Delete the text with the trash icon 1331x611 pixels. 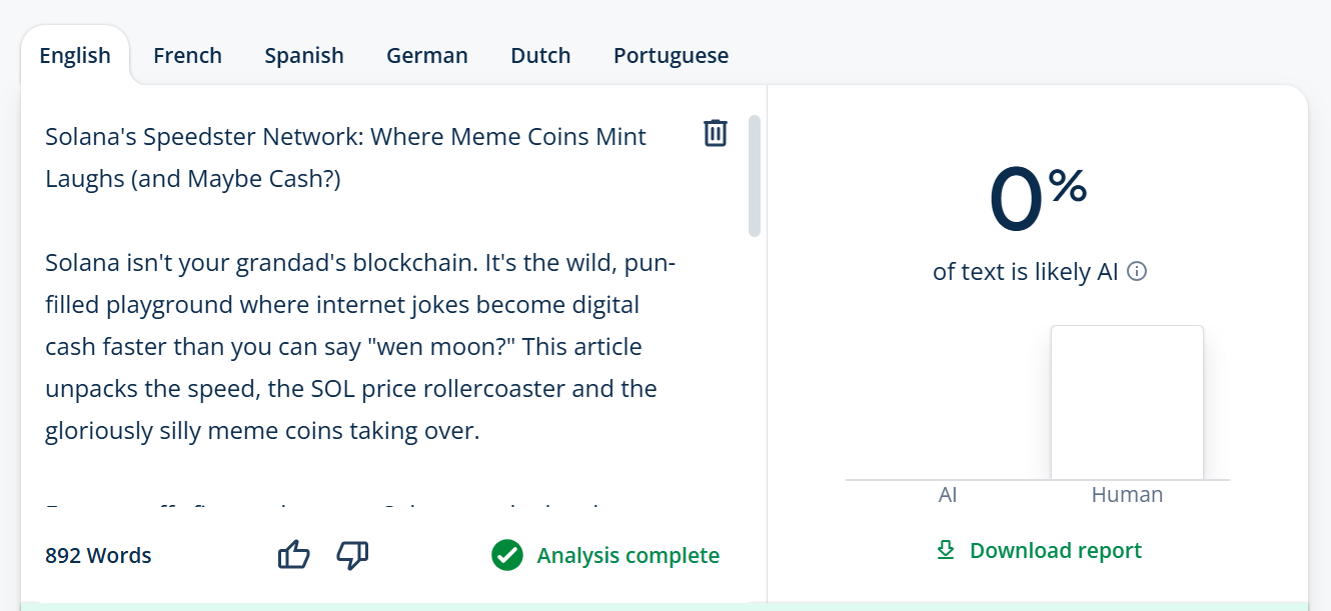pos(715,133)
